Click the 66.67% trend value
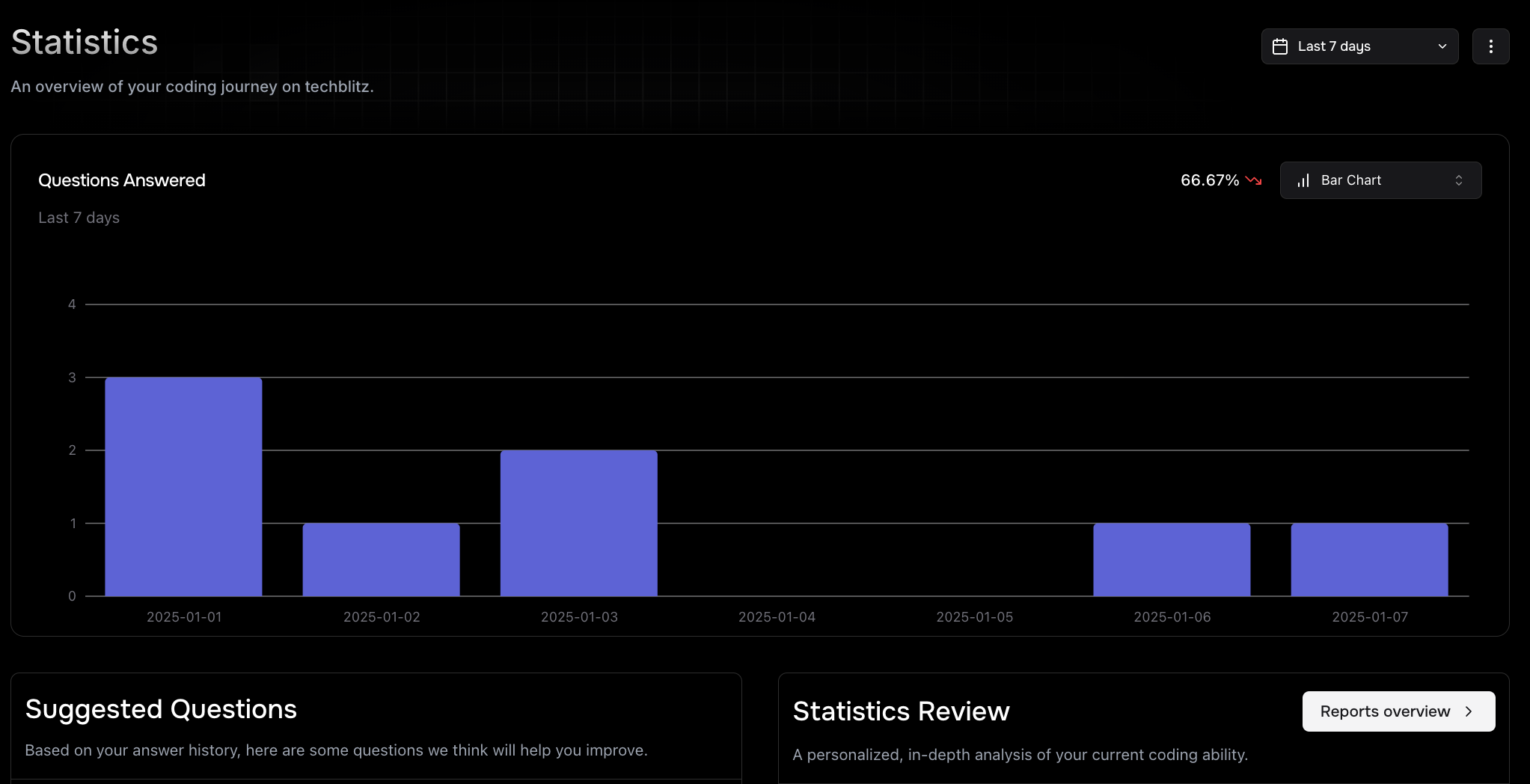Screen dimensions: 1530x784 (x=1210, y=180)
